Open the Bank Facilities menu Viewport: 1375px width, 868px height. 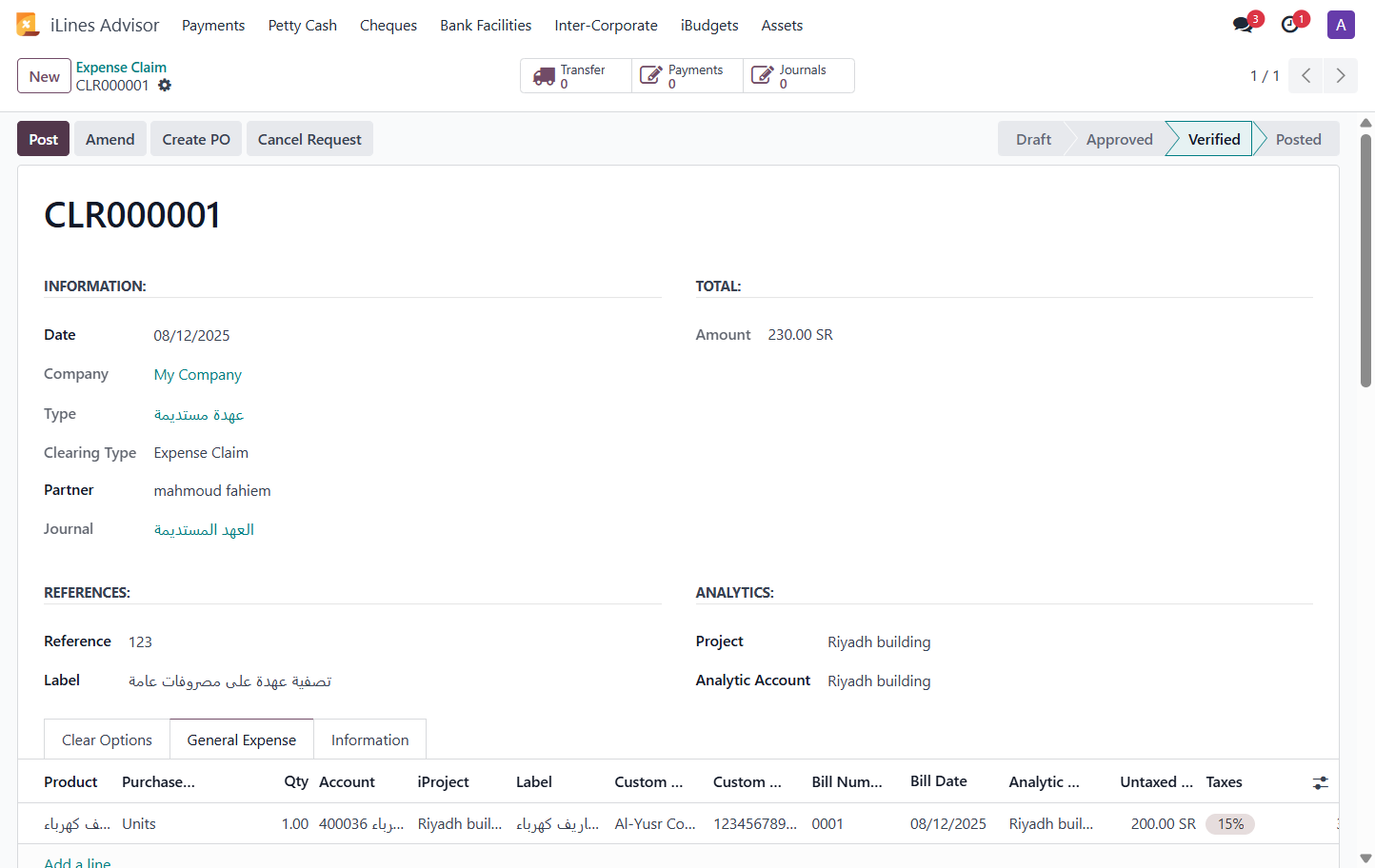(486, 26)
